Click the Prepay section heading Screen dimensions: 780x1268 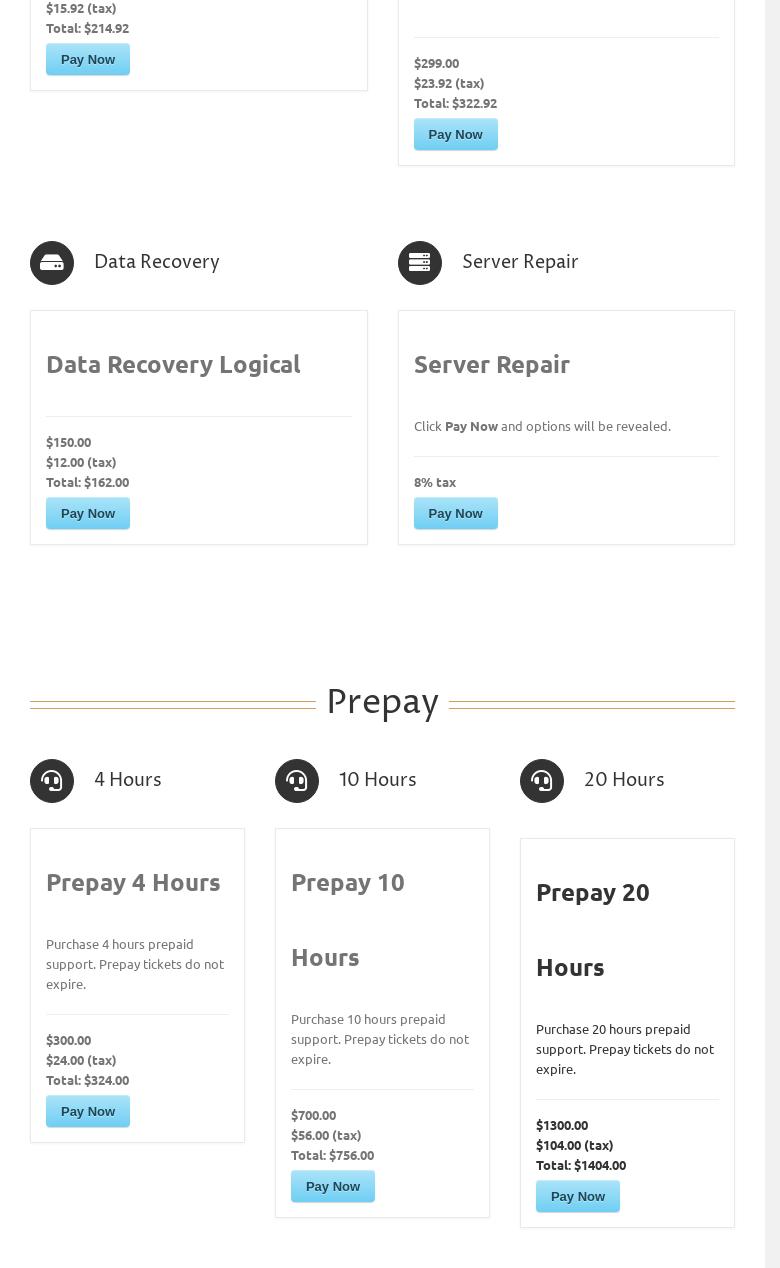[383, 701]
